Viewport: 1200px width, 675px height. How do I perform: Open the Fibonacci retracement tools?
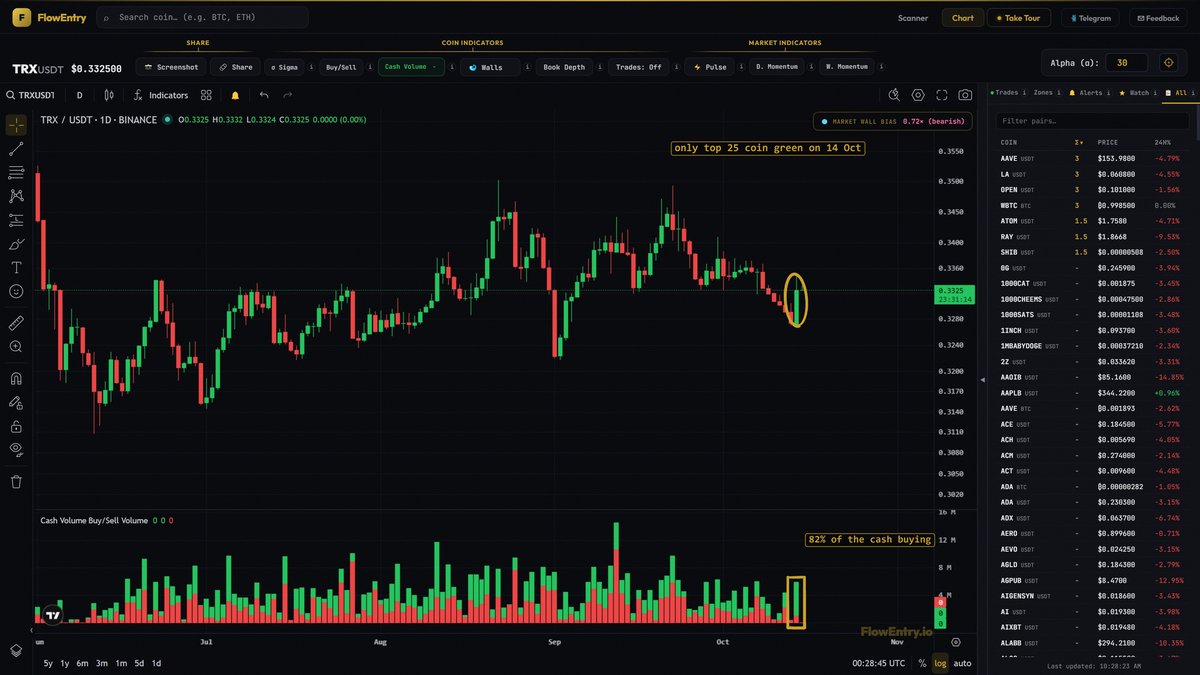[x=16, y=173]
